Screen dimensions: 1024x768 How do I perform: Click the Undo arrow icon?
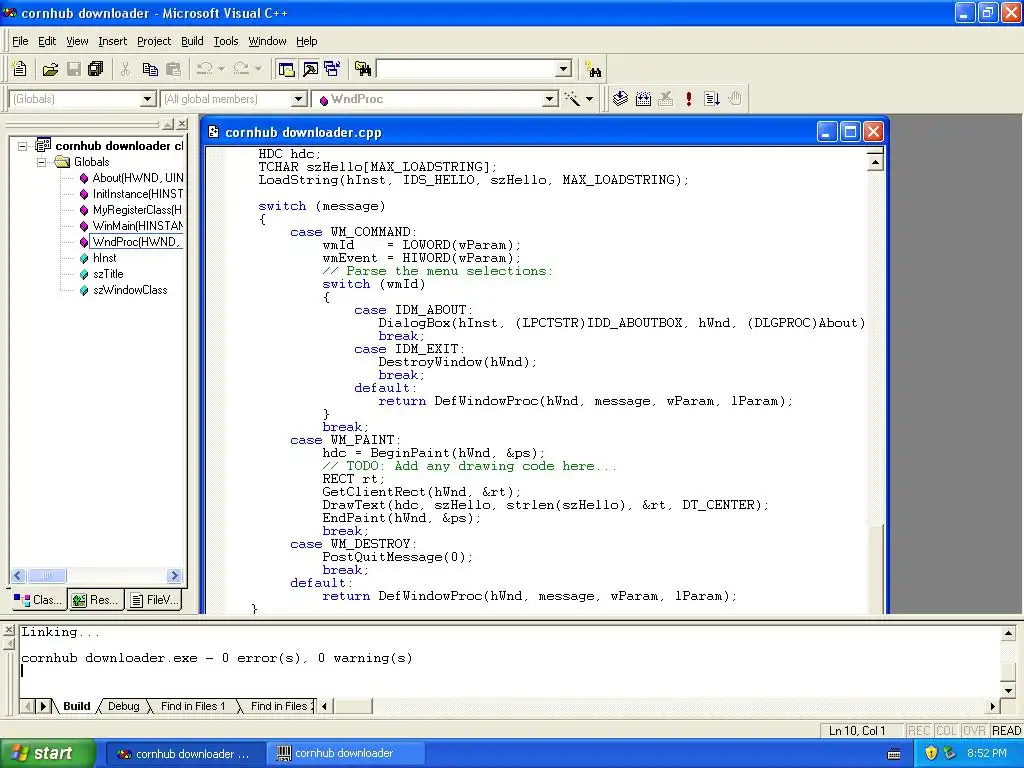(204, 69)
